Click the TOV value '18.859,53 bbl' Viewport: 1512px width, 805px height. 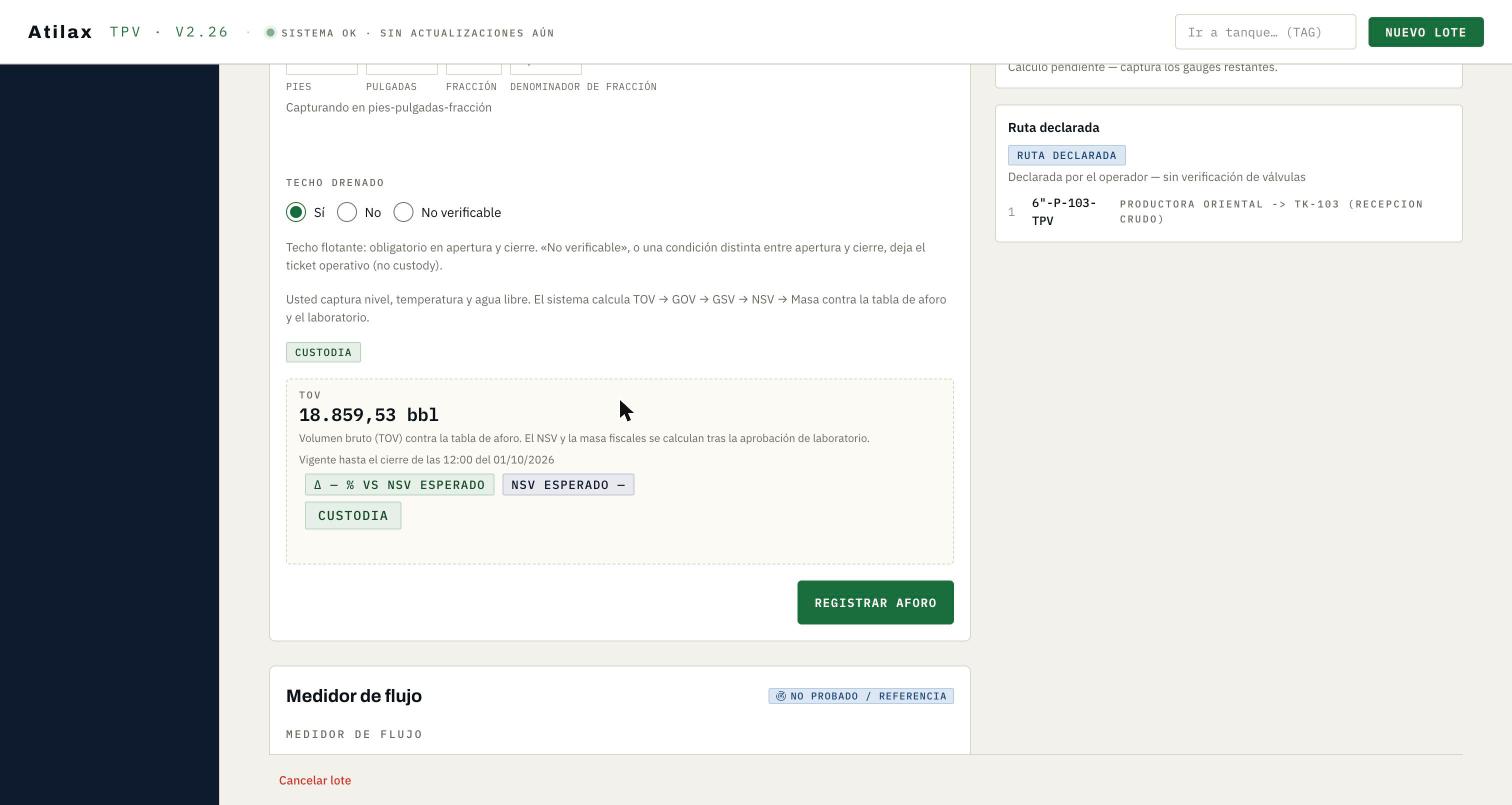(x=369, y=415)
